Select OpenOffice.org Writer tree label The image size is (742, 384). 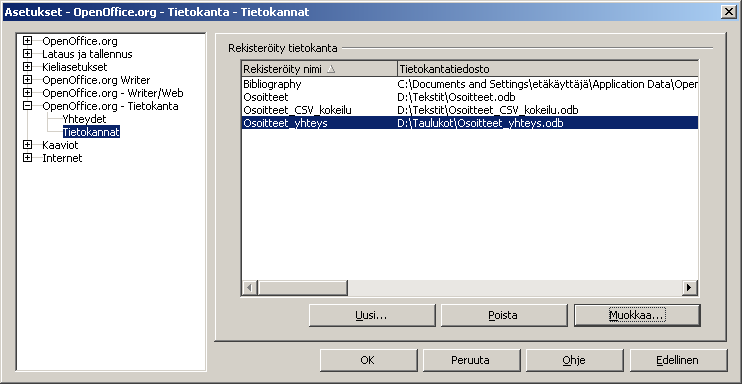(96, 80)
